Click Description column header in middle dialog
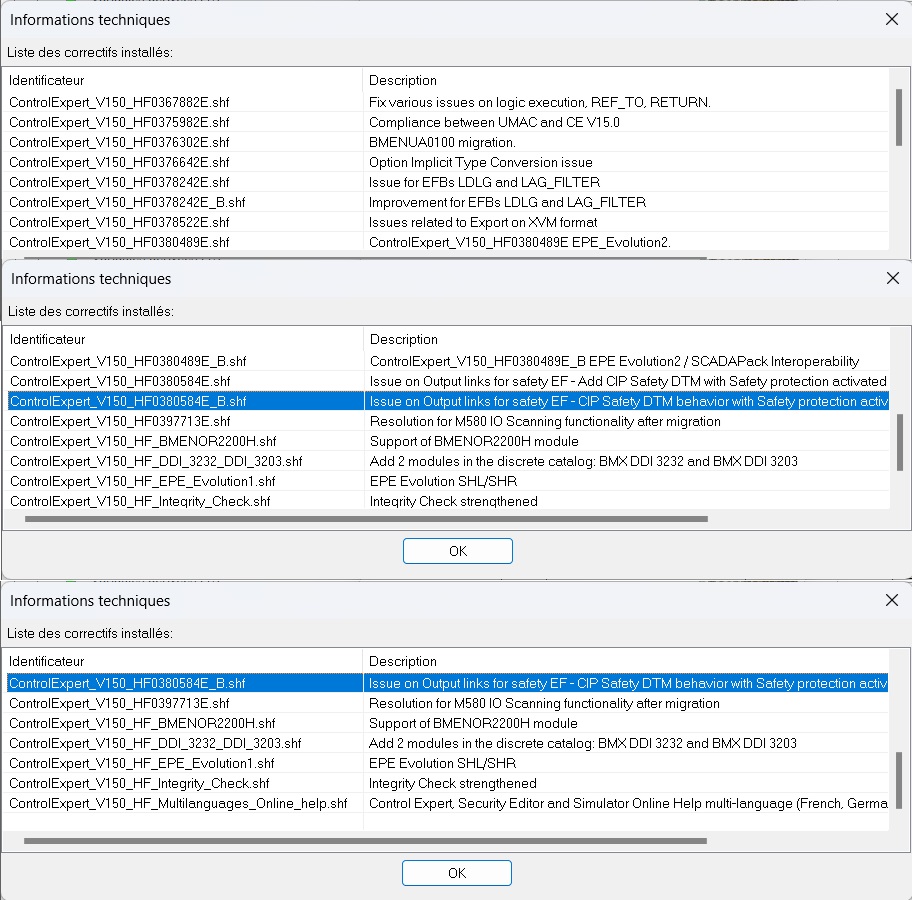Viewport: 912px width, 900px height. click(403, 339)
